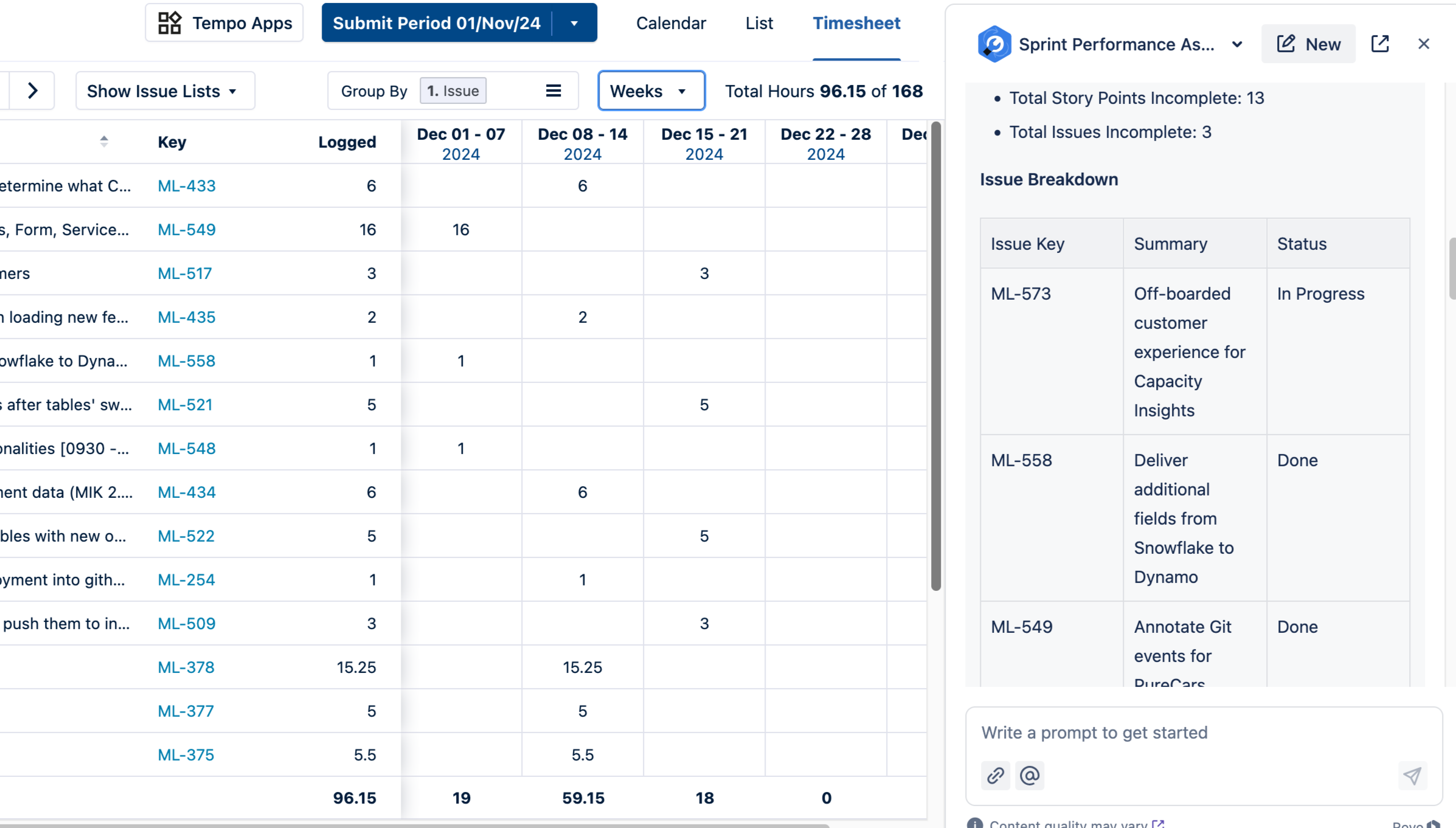Image resolution: width=1456 pixels, height=828 pixels.
Task: Open the Weeks view dropdown
Action: 651,91
